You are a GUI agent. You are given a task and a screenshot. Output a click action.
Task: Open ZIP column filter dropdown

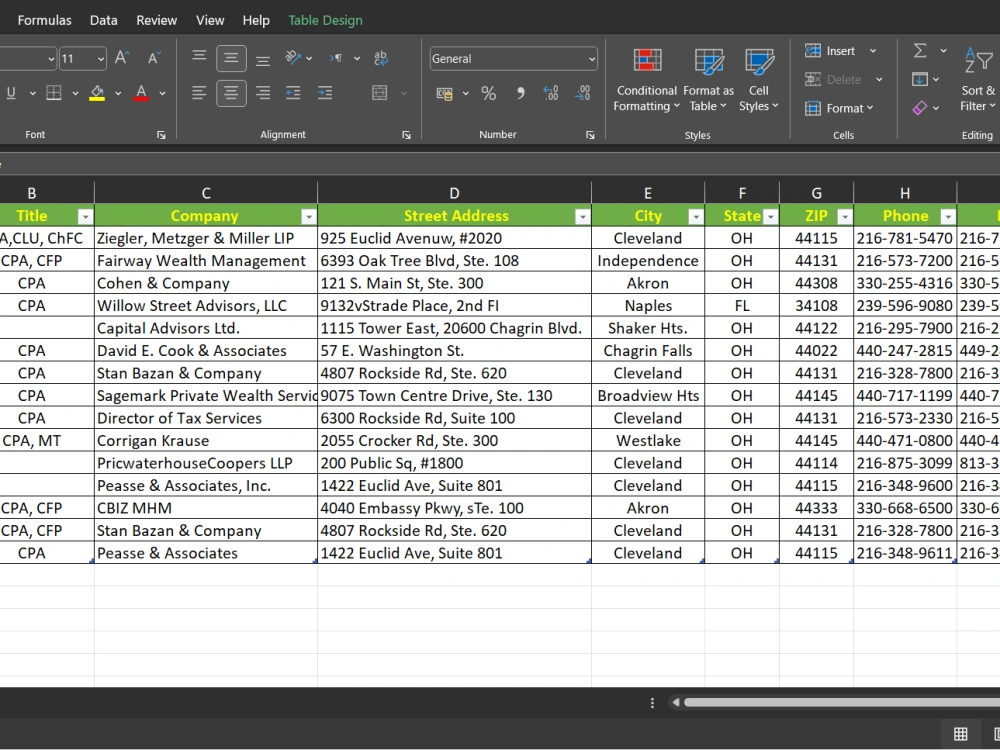844,217
